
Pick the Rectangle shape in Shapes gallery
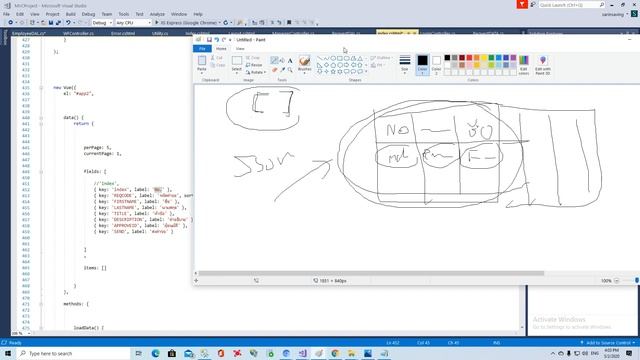[x=340, y=58]
